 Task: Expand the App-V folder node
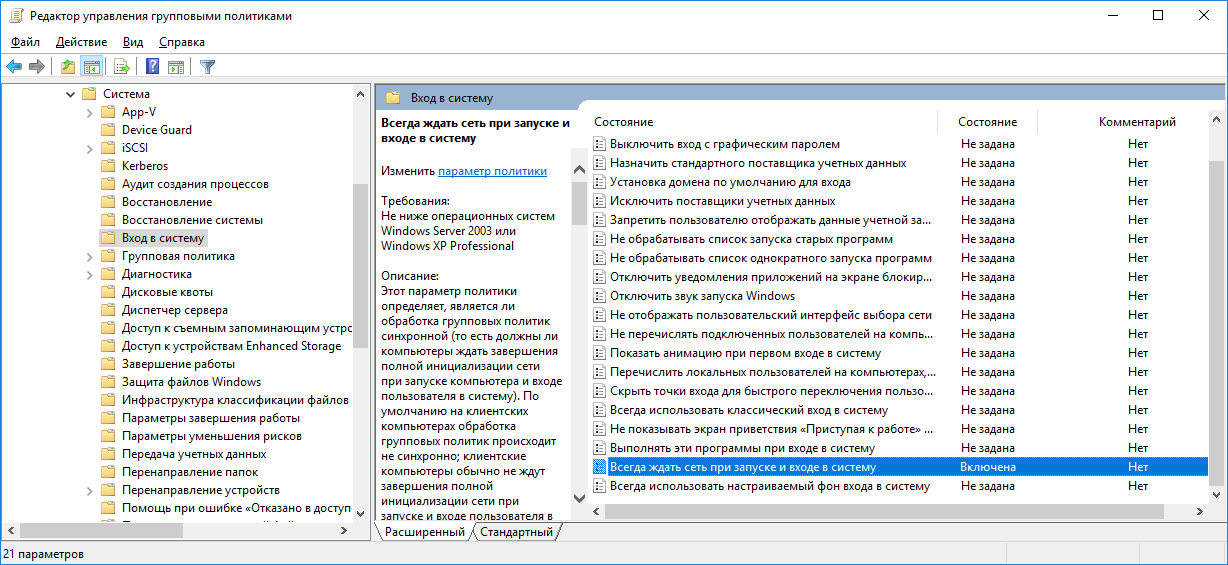click(89, 112)
